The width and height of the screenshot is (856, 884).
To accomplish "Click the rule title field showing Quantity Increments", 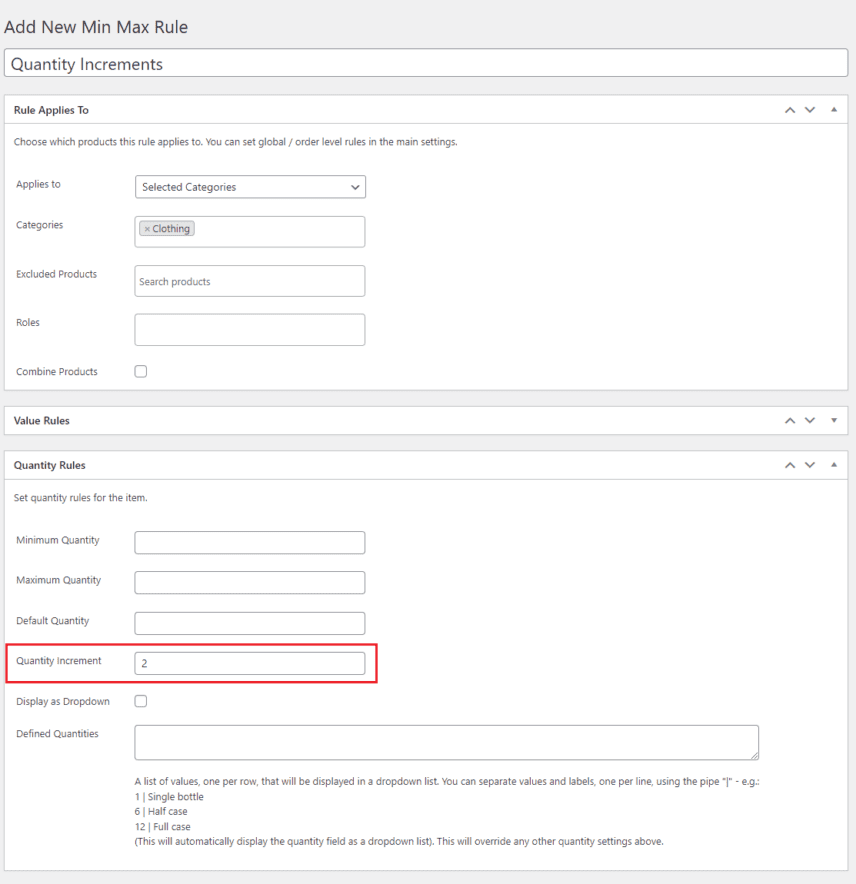I will 428,63.
